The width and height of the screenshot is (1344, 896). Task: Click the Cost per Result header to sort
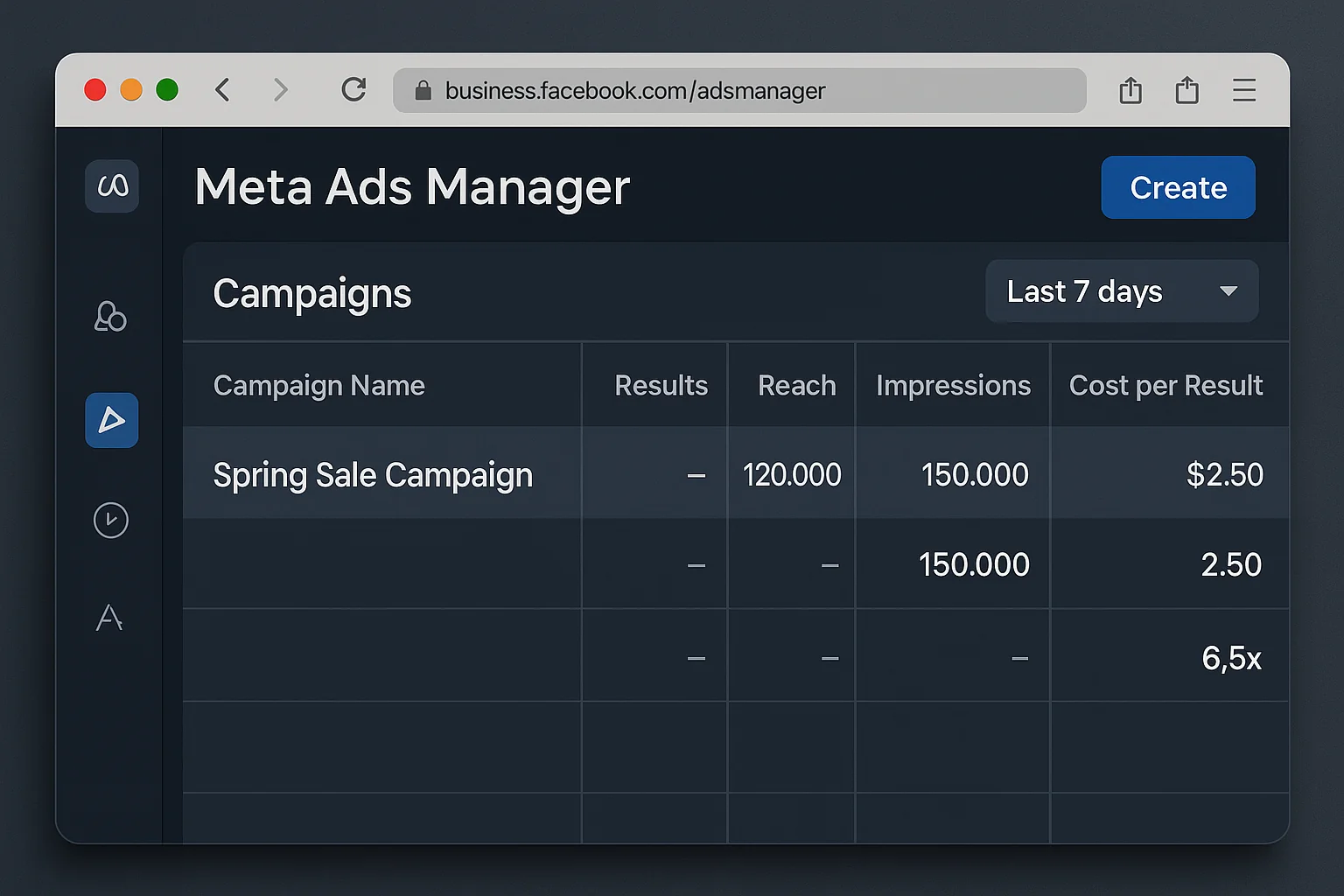1166,385
